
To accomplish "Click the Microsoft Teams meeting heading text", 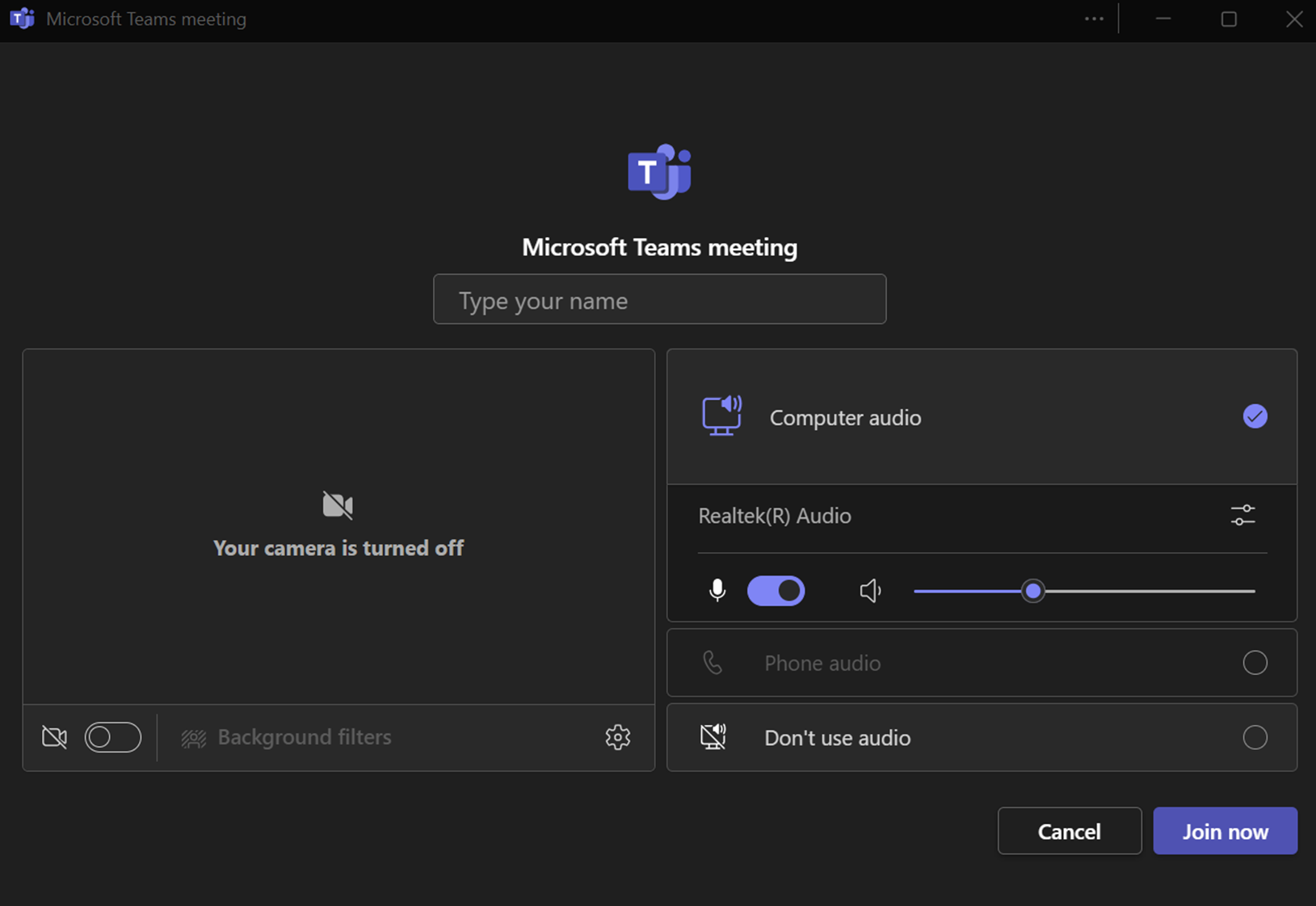I will coord(659,247).
